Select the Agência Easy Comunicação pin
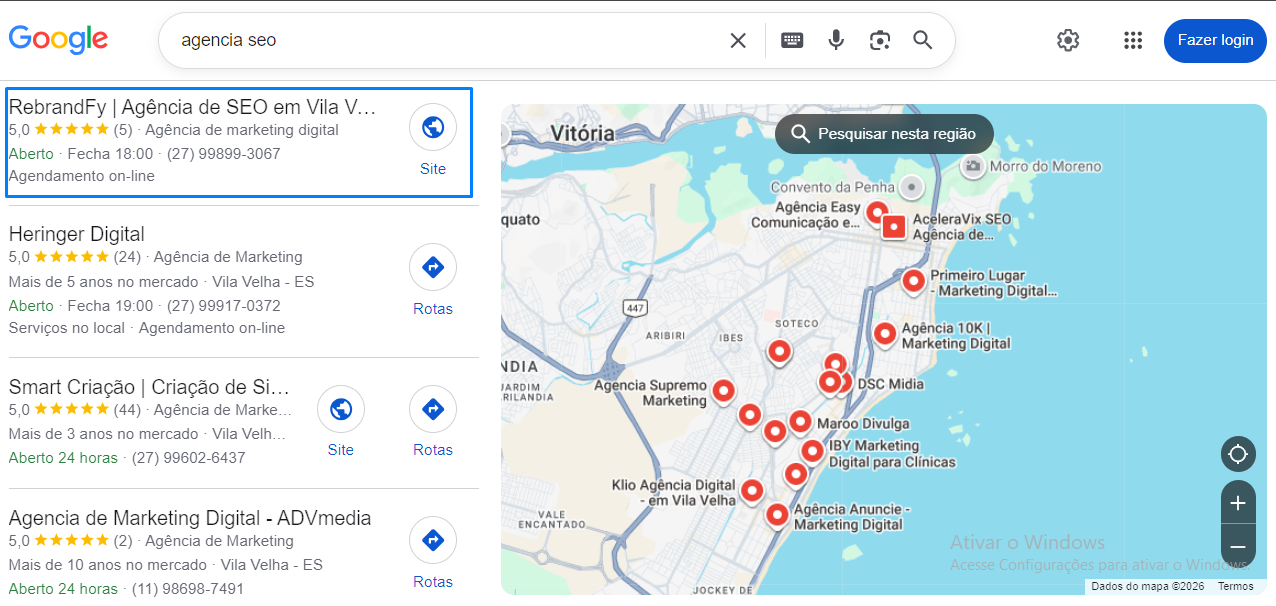Image resolution: width=1276 pixels, height=606 pixels. [877, 212]
